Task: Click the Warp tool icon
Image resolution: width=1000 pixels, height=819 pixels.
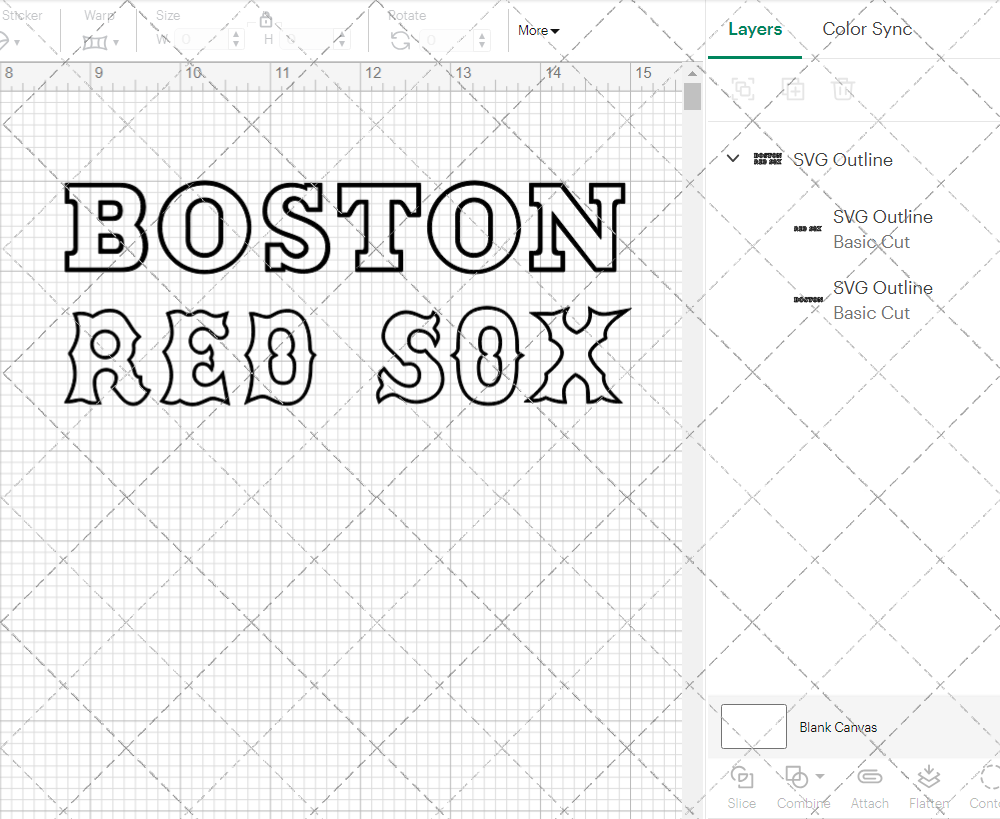Action: (95, 42)
